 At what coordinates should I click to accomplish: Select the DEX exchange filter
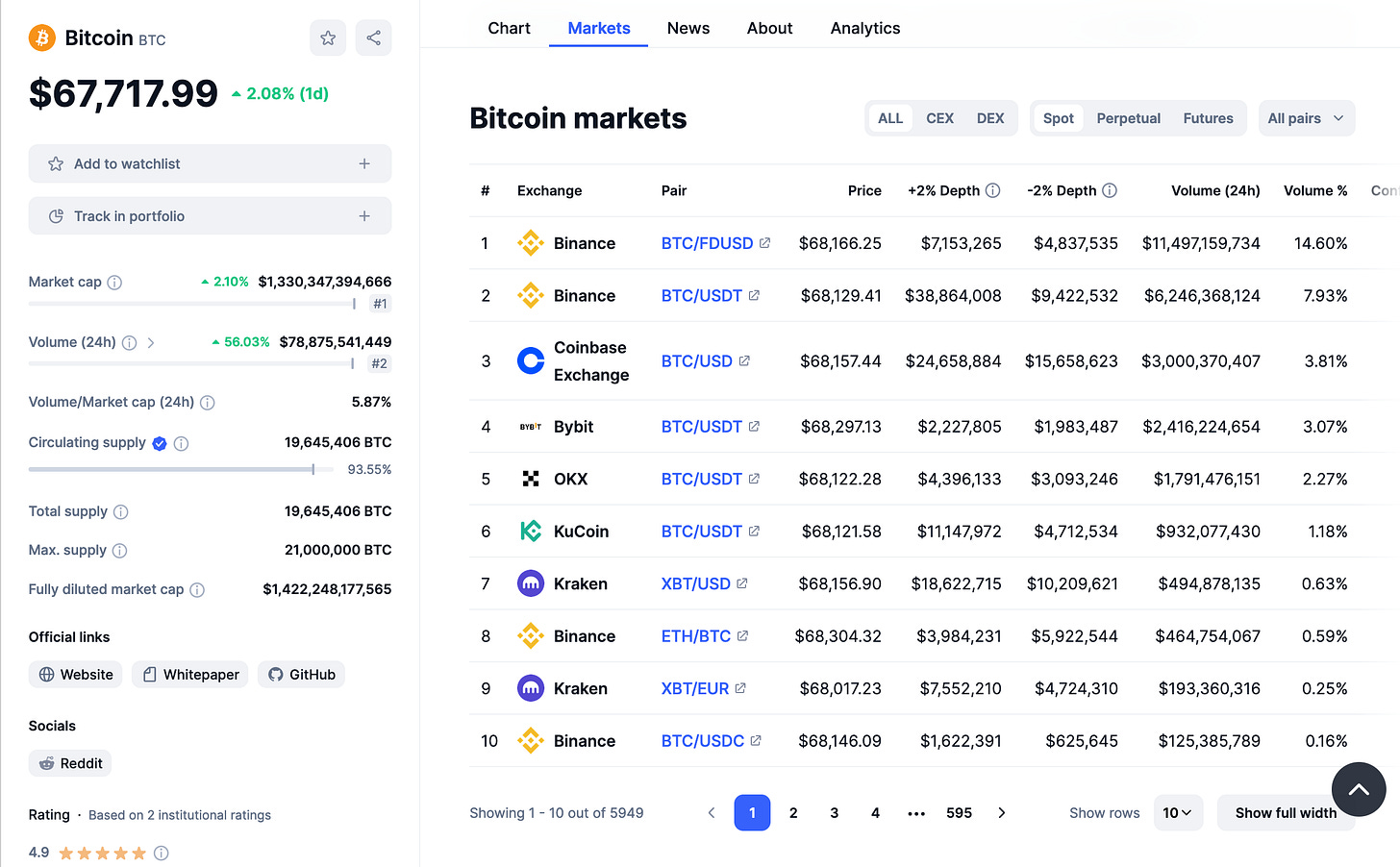(990, 118)
